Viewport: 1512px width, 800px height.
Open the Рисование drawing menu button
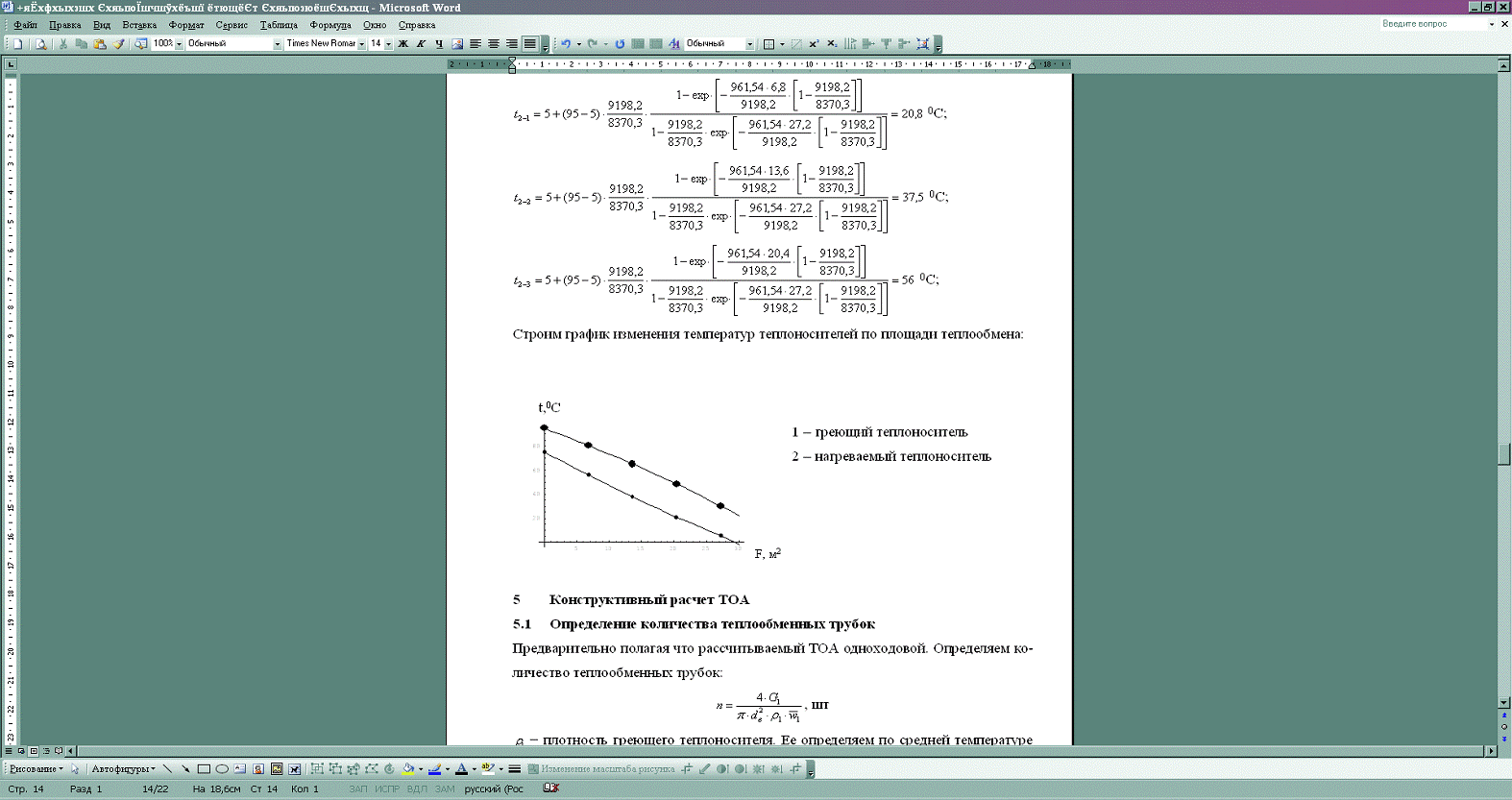(x=37, y=769)
